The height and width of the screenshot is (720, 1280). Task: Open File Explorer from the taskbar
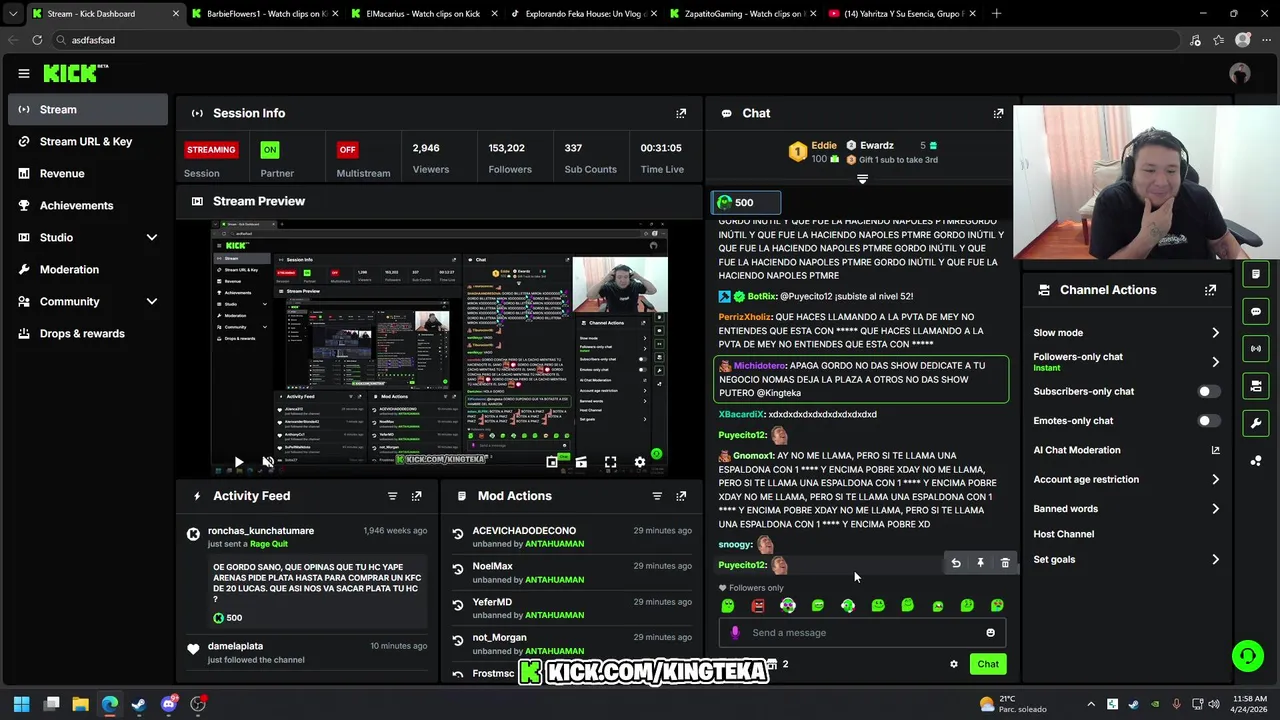tap(80, 704)
